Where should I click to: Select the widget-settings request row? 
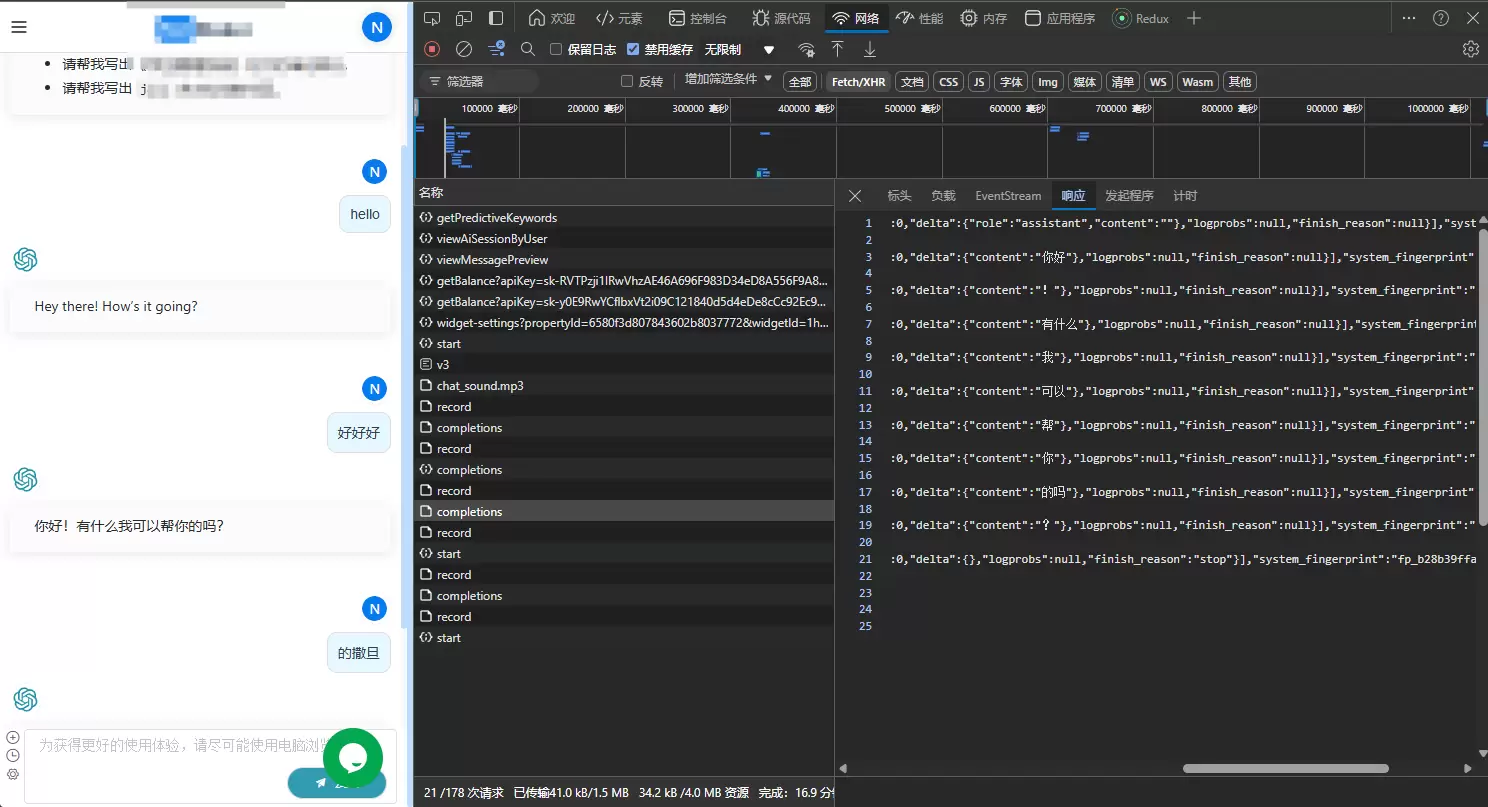tap(624, 323)
